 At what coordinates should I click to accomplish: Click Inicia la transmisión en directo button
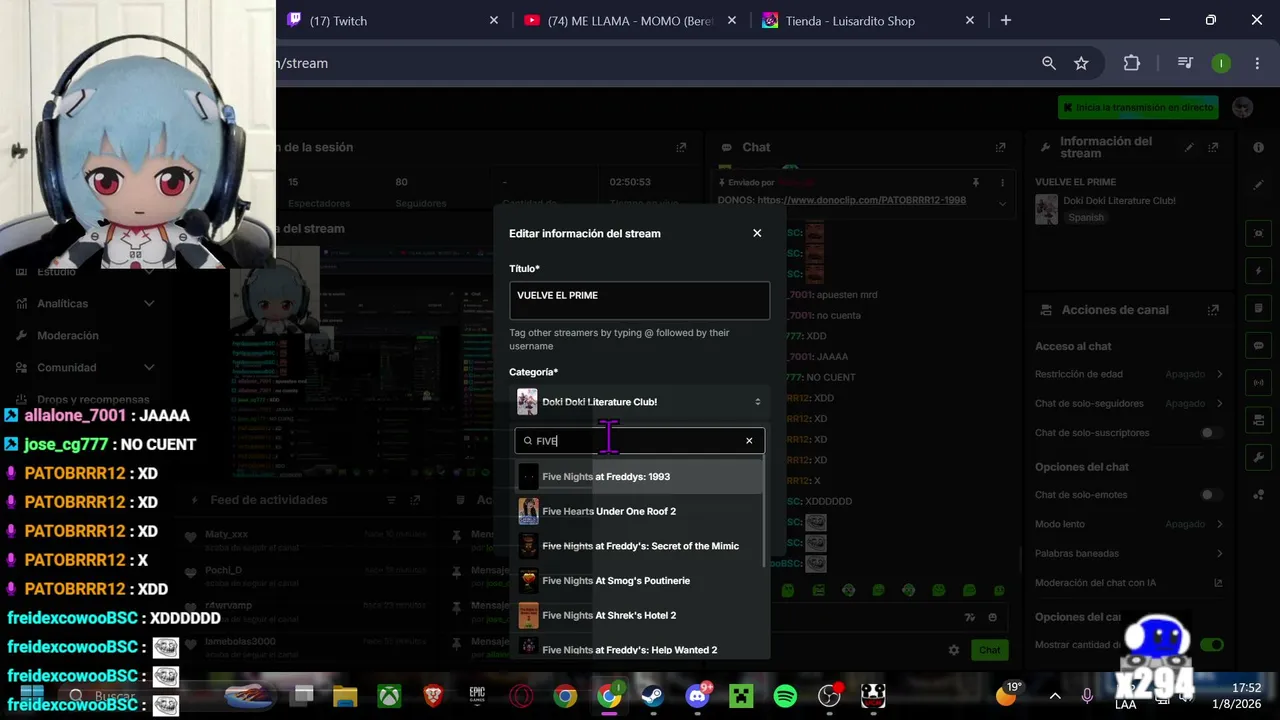pyautogui.click(x=1138, y=107)
